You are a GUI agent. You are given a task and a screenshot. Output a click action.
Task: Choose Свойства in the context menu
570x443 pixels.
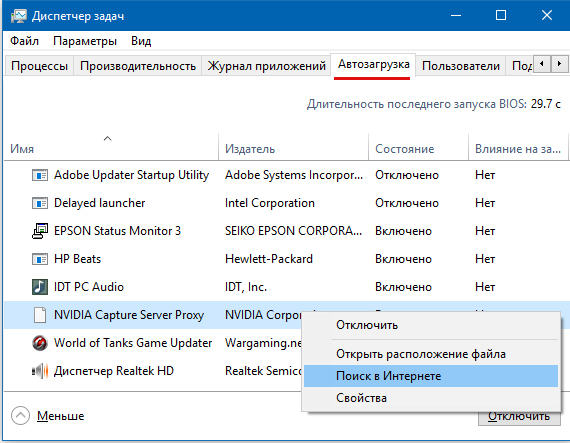coord(431,398)
